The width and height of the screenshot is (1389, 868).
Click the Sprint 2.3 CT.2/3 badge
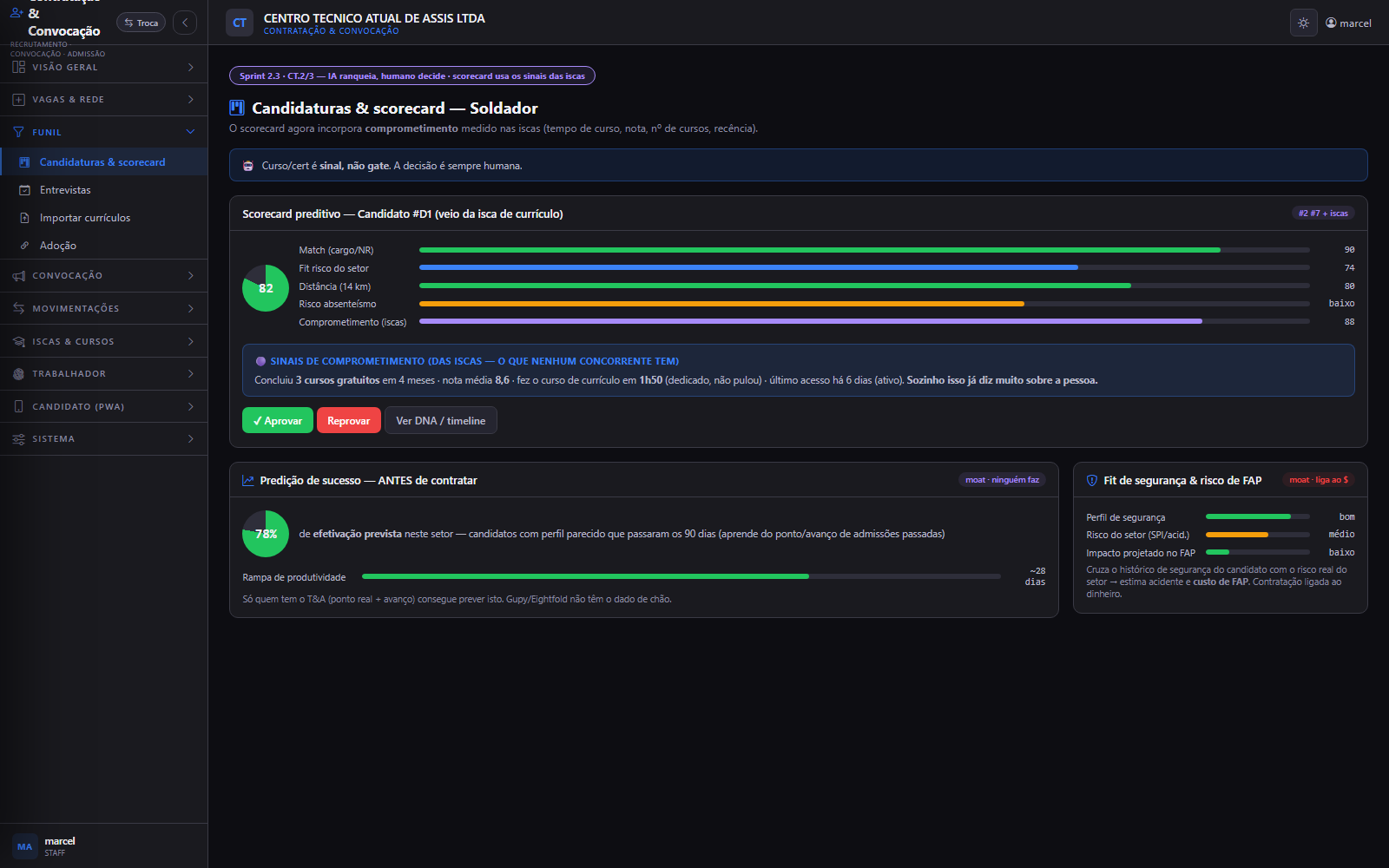tap(412, 76)
